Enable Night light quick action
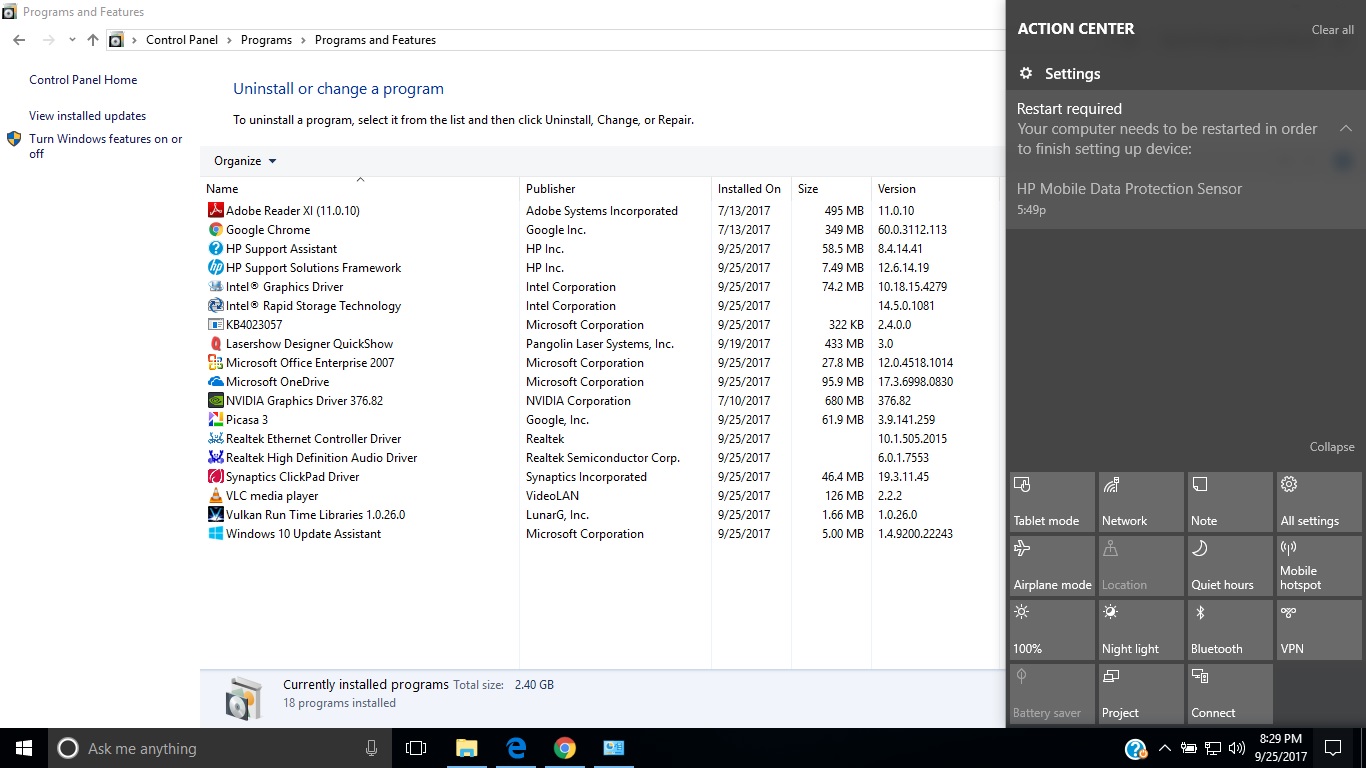The height and width of the screenshot is (768, 1366). click(1140, 630)
